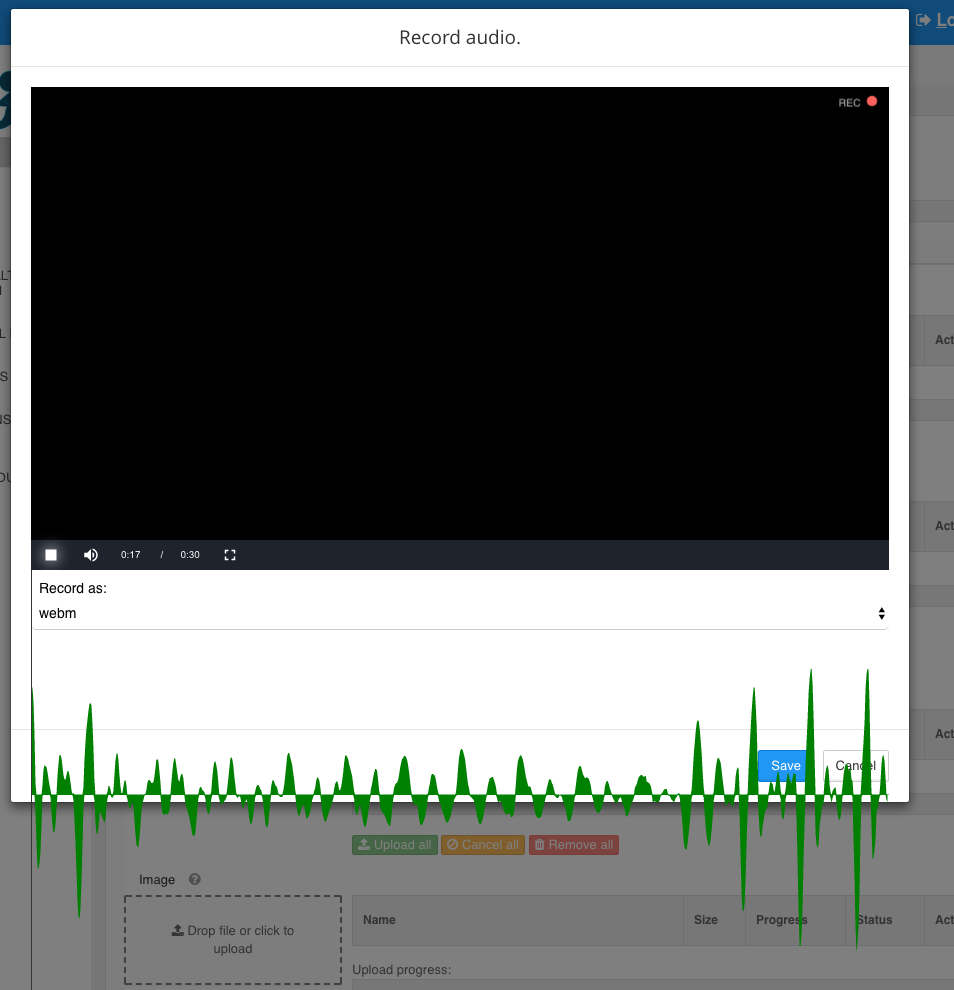Image resolution: width=954 pixels, height=990 pixels.
Task: Click the upload cloud icon in drop zone
Action: click(x=178, y=930)
